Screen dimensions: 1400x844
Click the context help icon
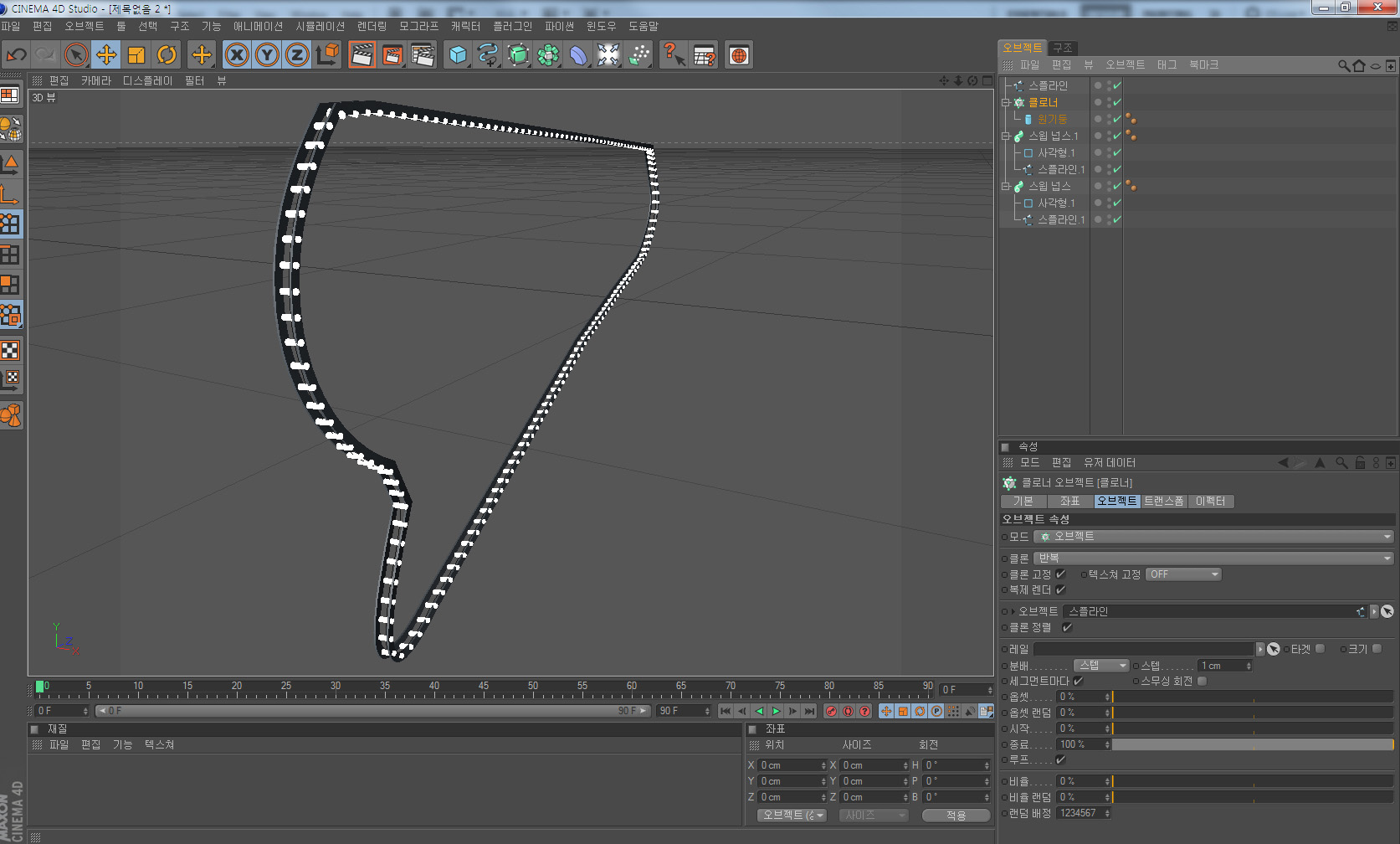point(674,55)
